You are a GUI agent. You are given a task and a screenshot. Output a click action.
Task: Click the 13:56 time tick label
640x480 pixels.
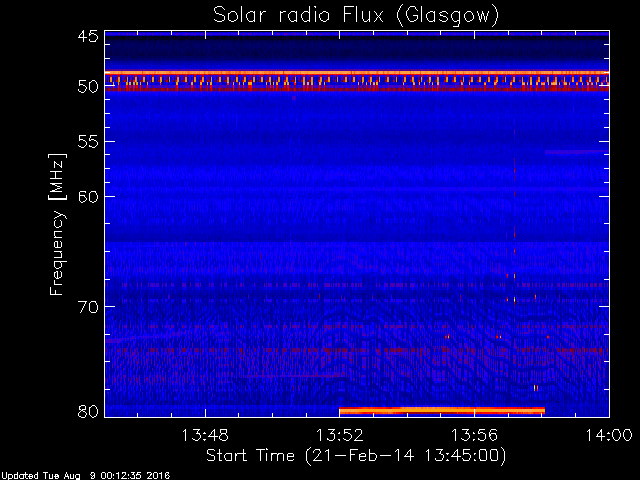[x=474, y=436]
